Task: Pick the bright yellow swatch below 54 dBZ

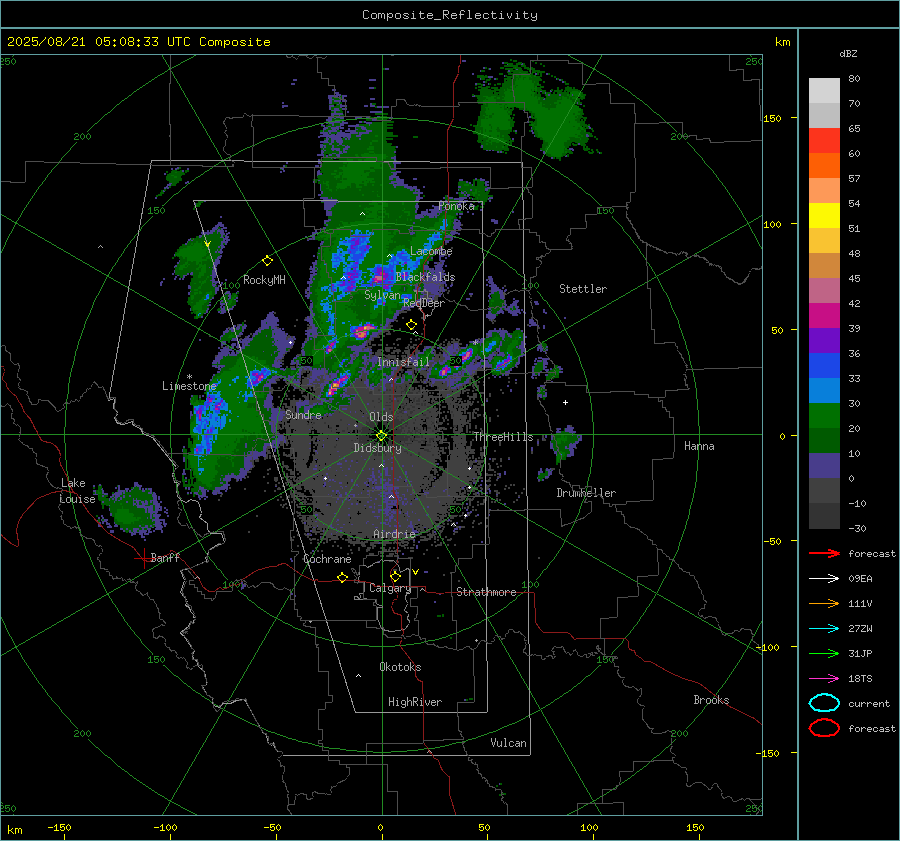Action: (x=824, y=216)
